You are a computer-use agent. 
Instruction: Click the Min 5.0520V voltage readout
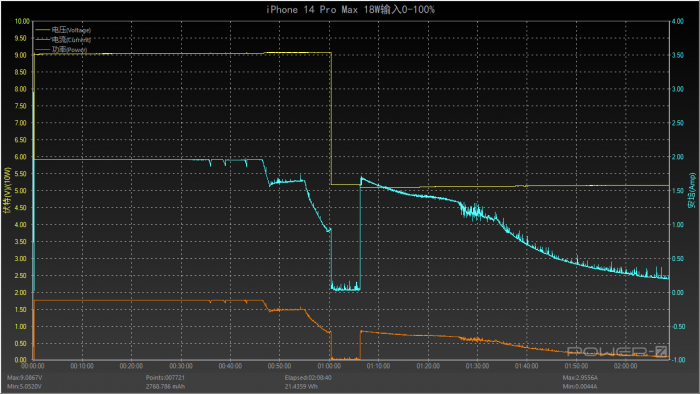click(x=24, y=386)
